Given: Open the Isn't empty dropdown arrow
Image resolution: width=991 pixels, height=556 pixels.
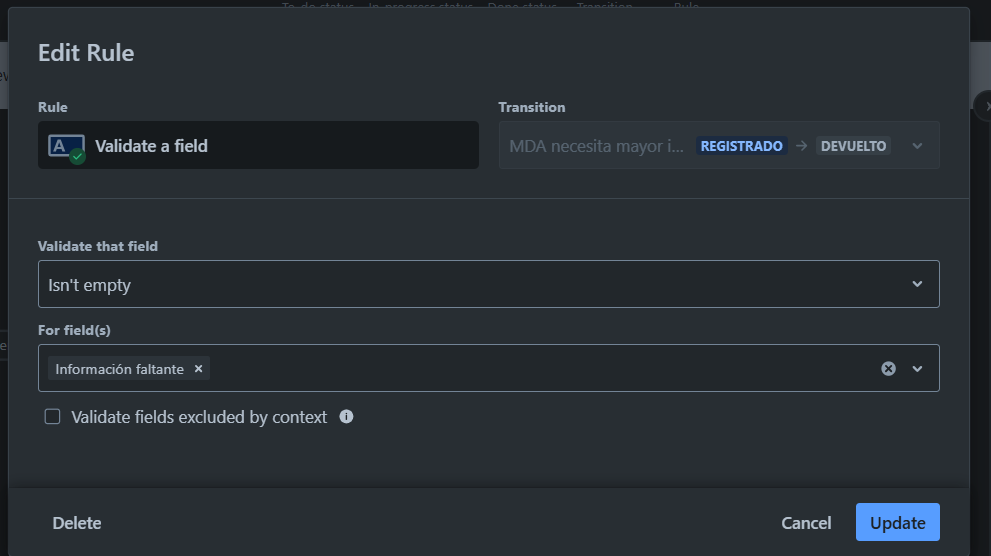Looking at the screenshot, I should click(917, 284).
